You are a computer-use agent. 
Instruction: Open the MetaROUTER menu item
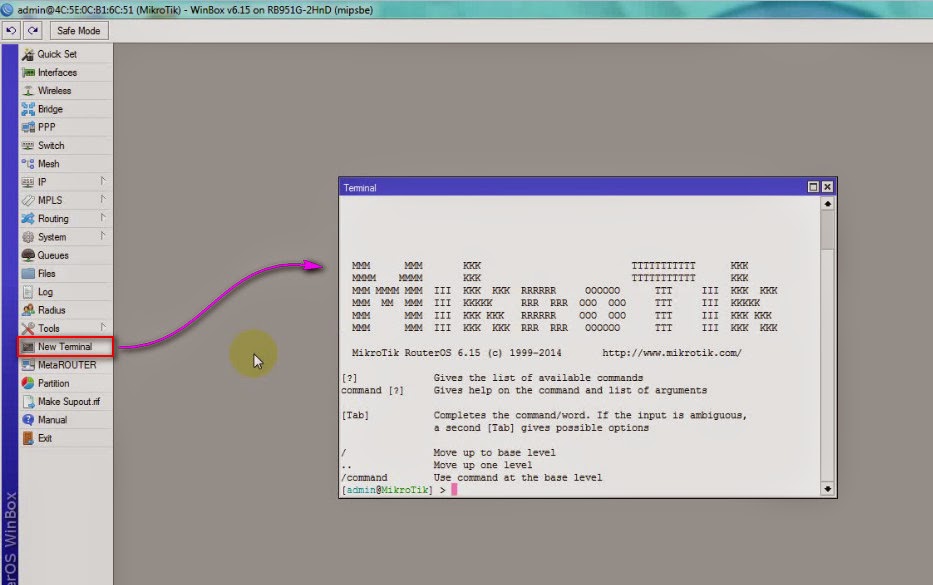[x=65, y=365]
